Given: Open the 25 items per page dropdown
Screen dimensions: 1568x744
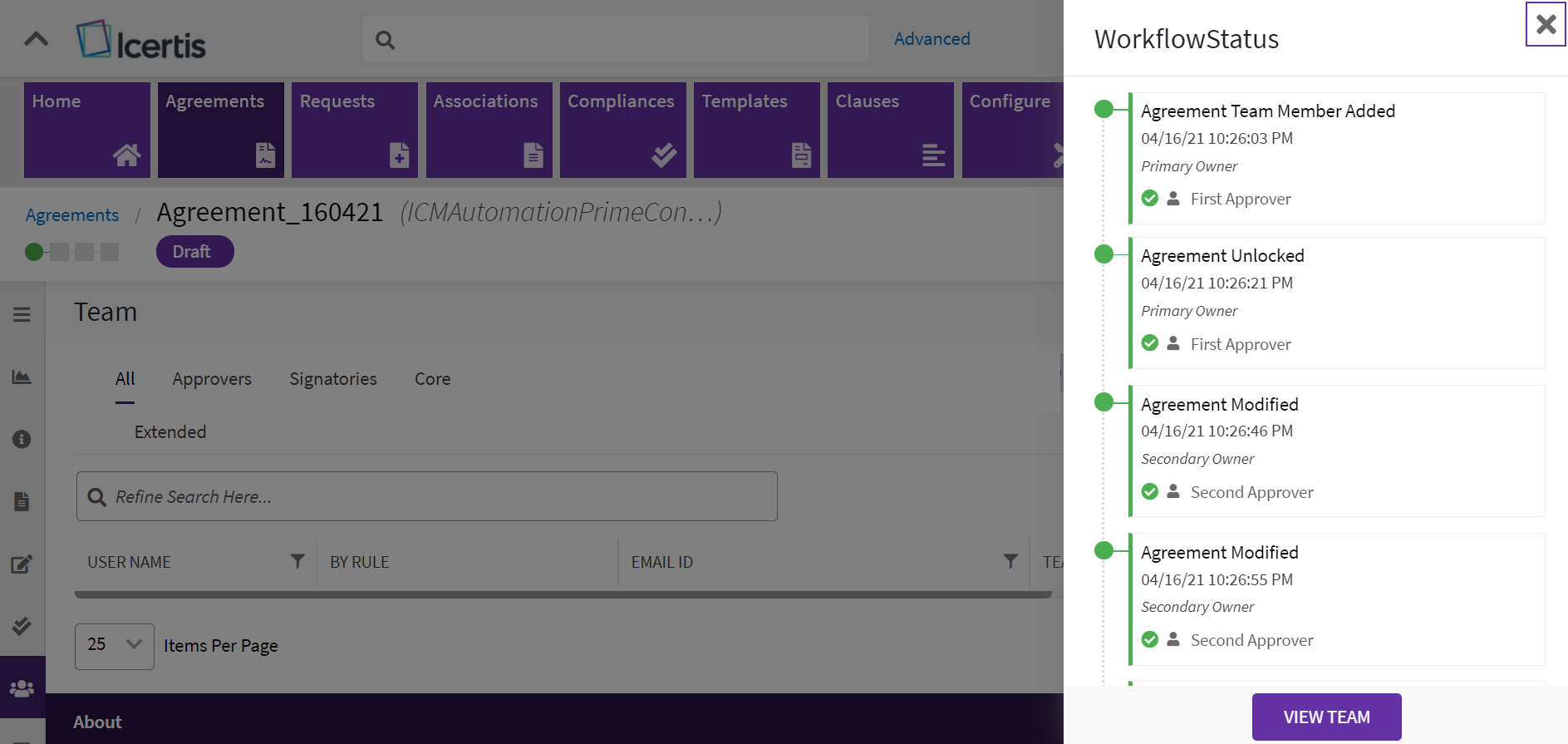Looking at the screenshot, I should coord(115,646).
